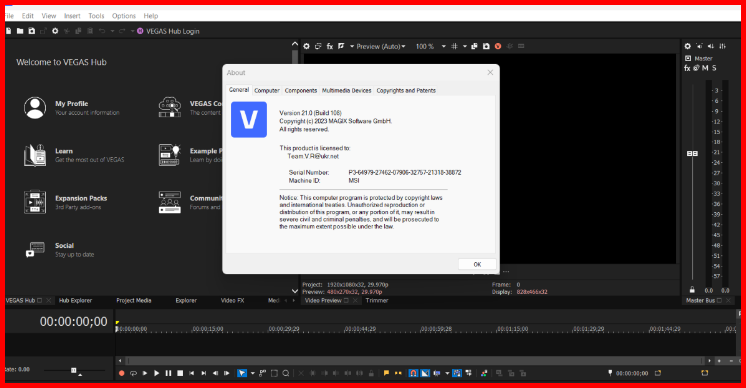Go to start with transport button
This screenshot has width=746, height=388.
click(191, 373)
